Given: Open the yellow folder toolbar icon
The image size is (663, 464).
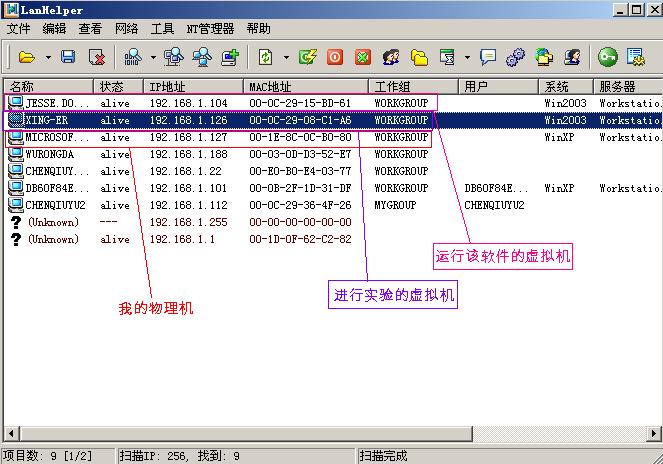Looking at the screenshot, I should pos(27,57).
